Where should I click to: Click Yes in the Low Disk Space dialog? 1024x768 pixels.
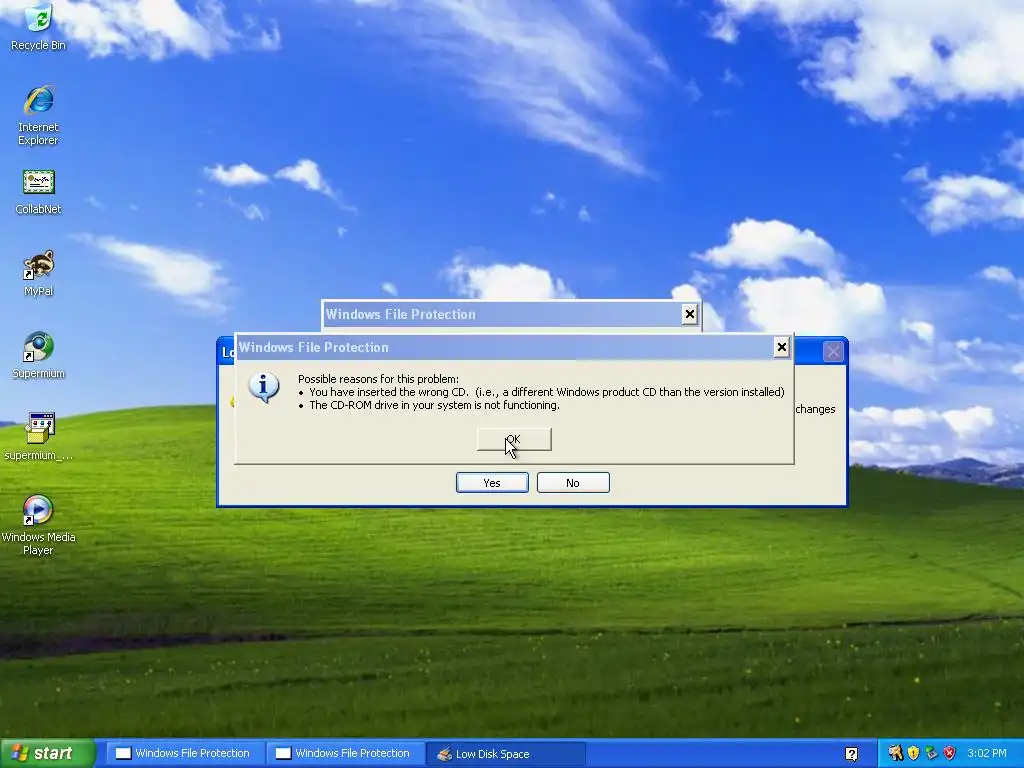pyautogui.click(x=492, y=483)
